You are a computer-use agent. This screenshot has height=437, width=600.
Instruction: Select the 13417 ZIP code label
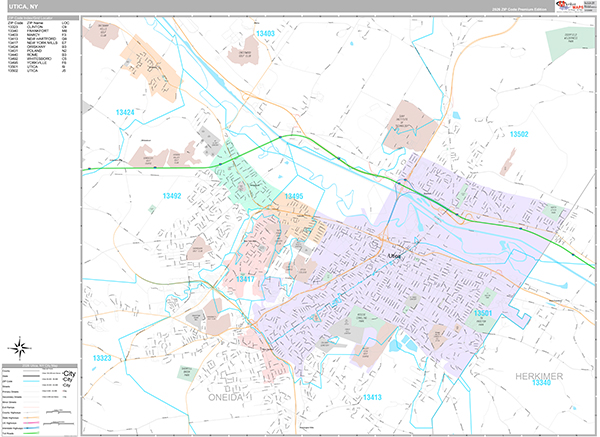245,280
